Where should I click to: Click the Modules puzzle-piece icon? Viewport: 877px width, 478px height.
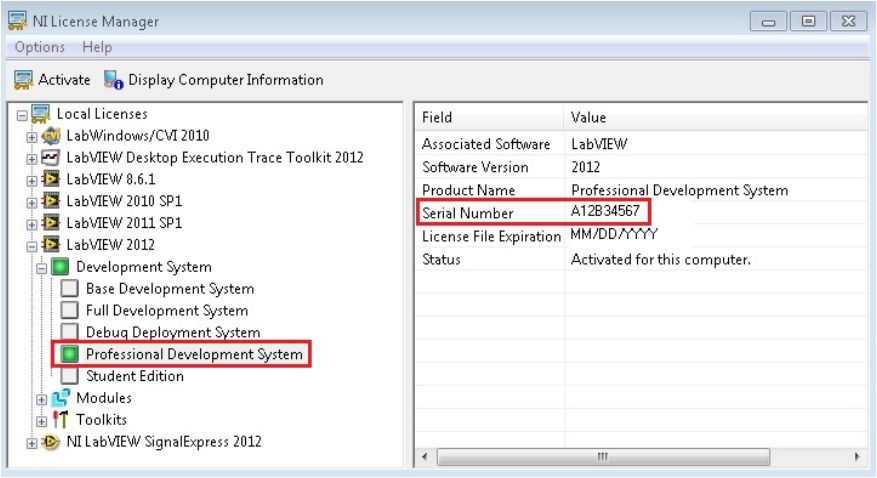61,398
